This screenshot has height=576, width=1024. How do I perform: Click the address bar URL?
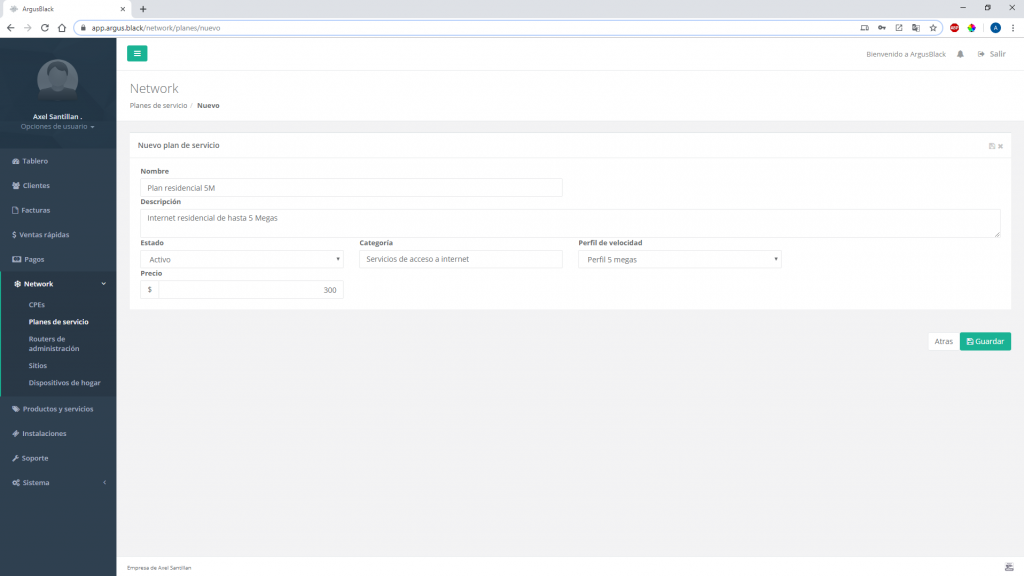pyautogui.click(x=155, y=28)
